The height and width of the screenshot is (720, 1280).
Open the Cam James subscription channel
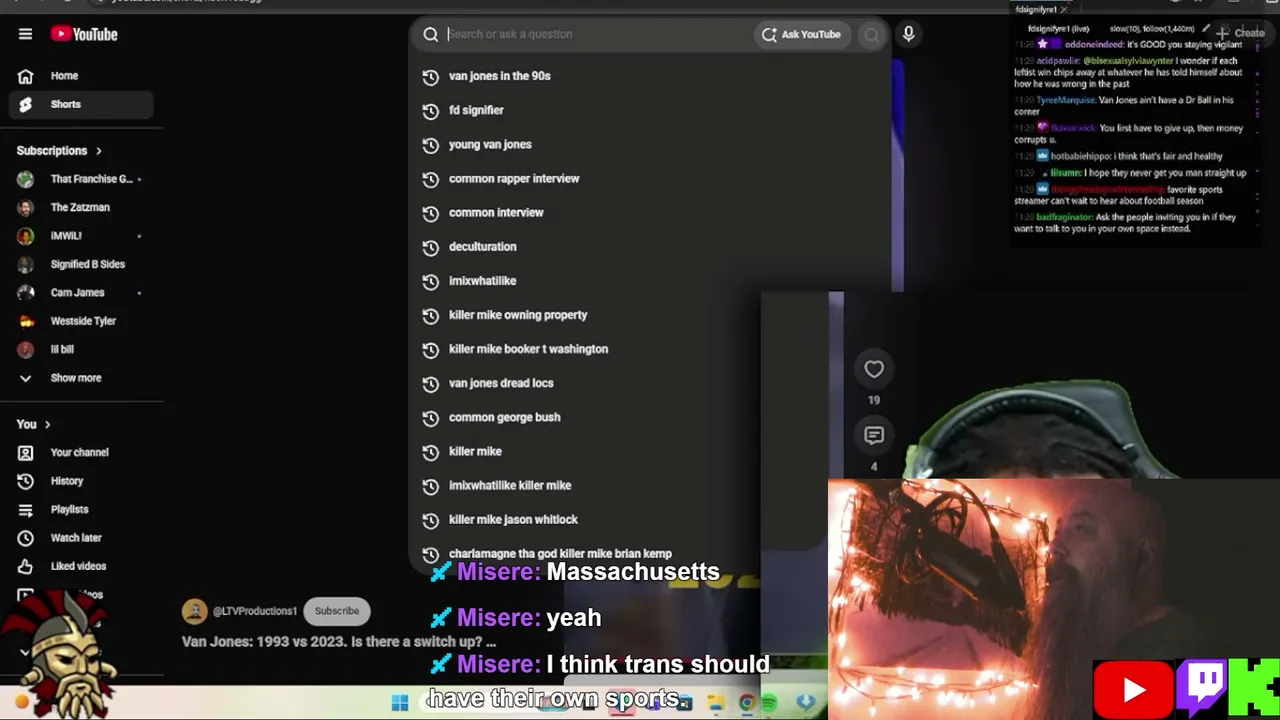(81, 293)
